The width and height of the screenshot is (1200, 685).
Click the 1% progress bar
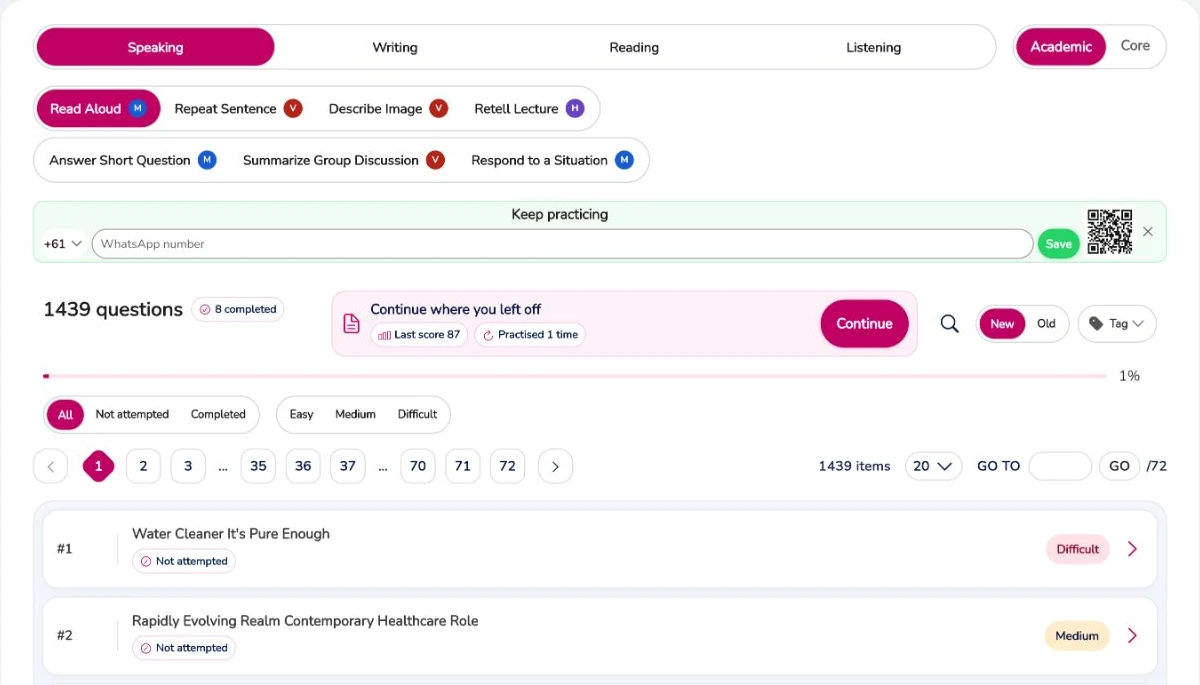(575, 376)
